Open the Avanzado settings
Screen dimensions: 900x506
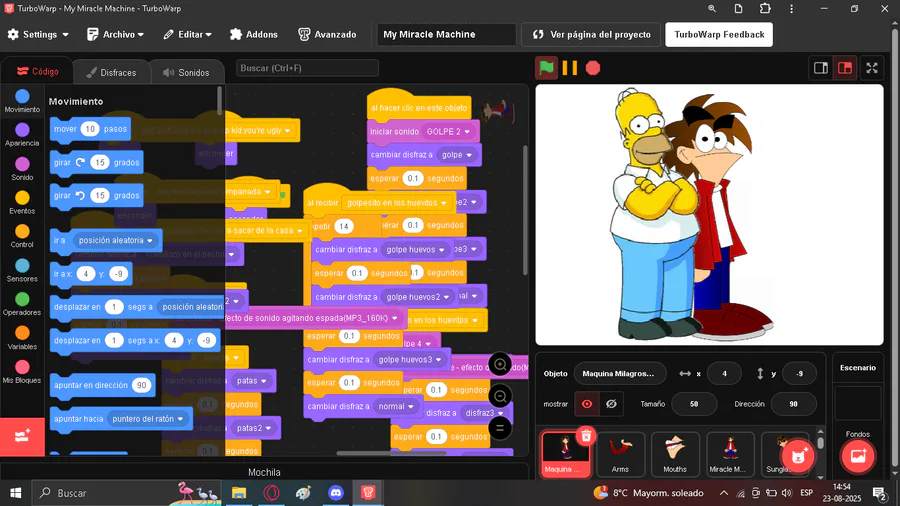point(327,34)
